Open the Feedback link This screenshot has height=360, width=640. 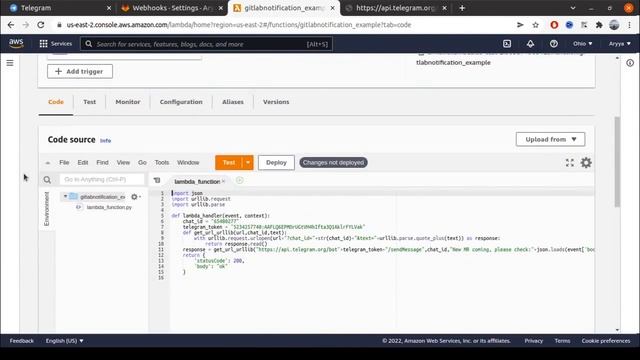(x=22, y=341)
